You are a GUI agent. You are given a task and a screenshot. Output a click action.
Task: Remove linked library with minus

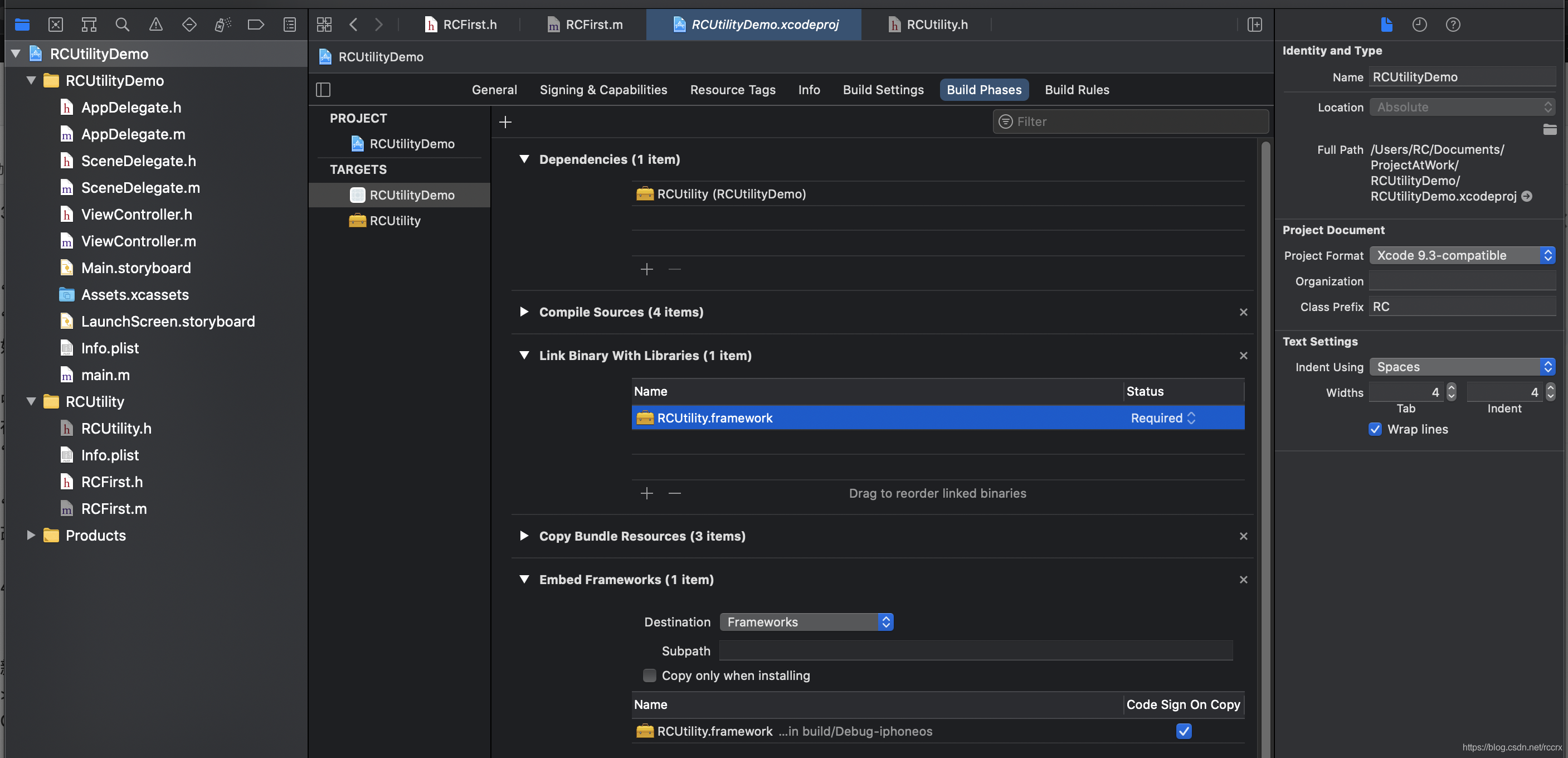coord(674,493)
